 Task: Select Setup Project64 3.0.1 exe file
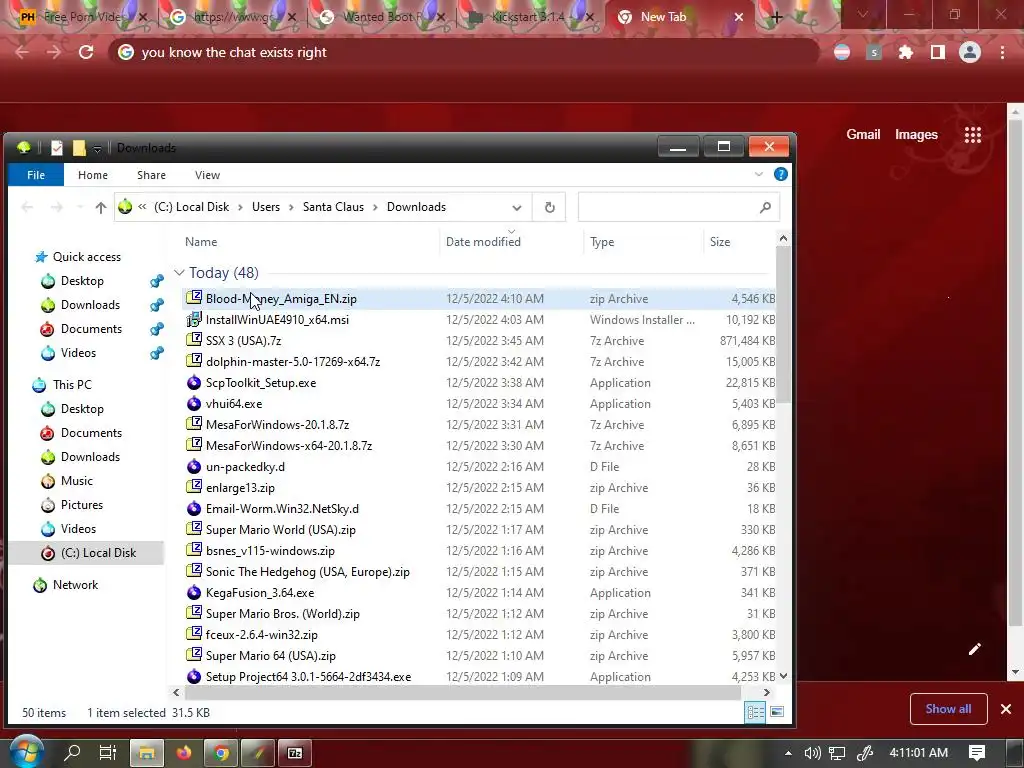click(x=308, y=677)
